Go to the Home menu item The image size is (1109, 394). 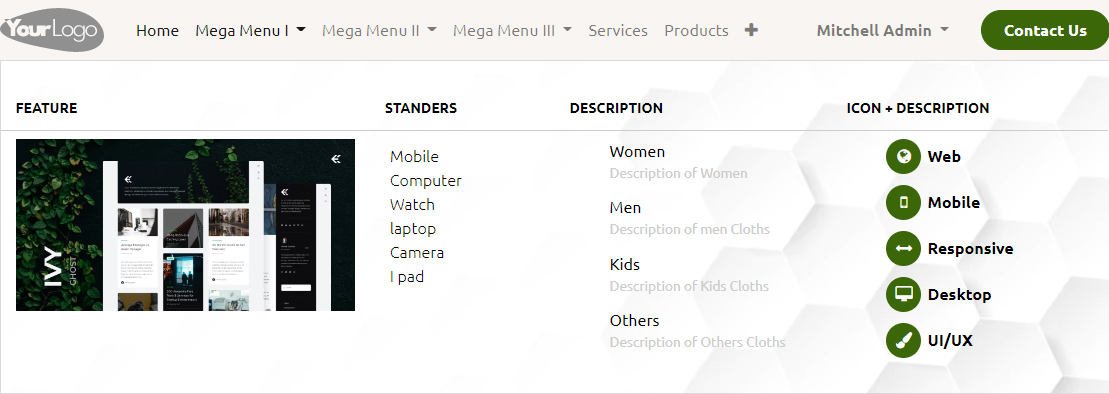[157, 30]
